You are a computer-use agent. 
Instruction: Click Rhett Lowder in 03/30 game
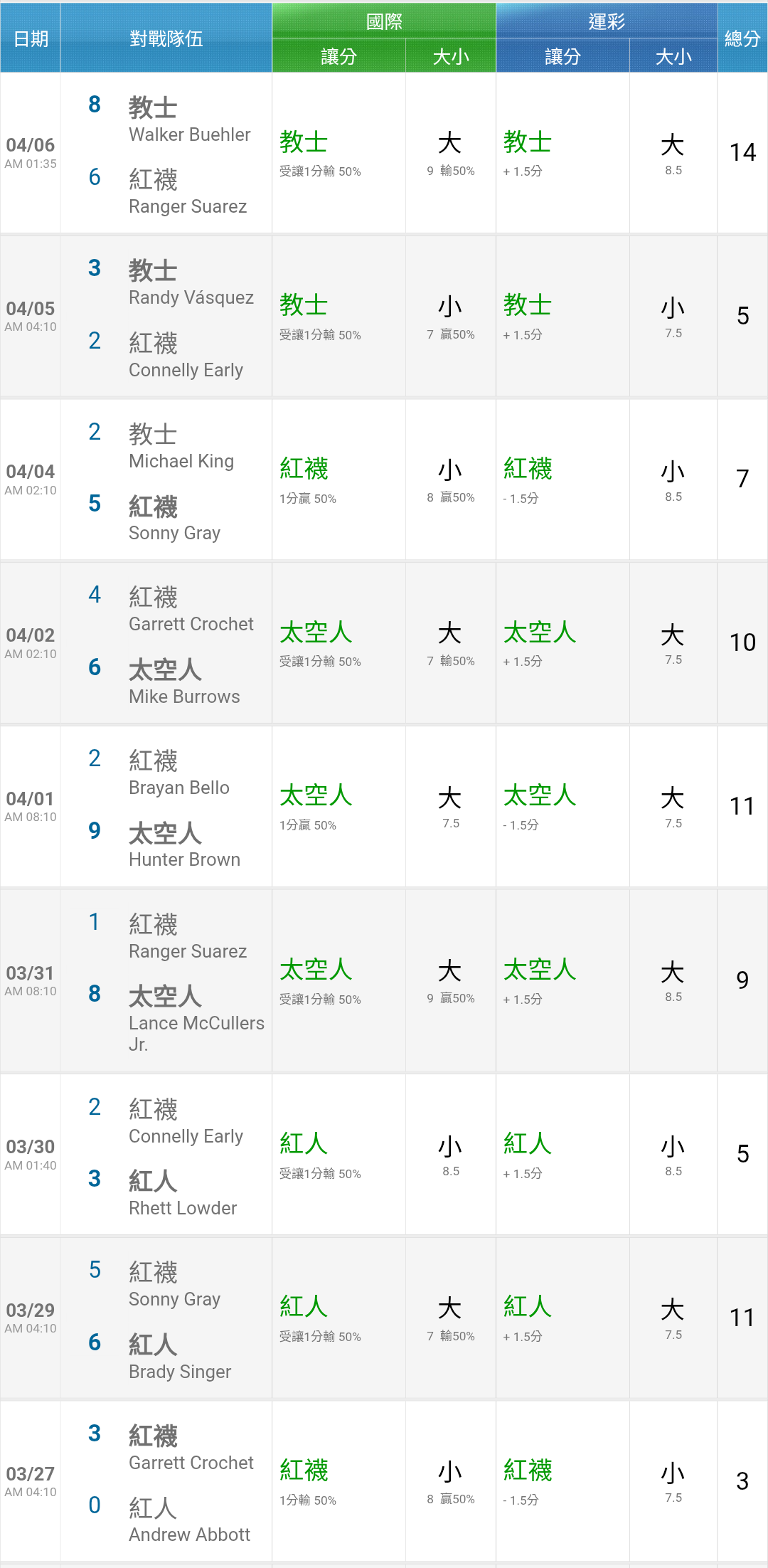click(x=183, y=1208)
